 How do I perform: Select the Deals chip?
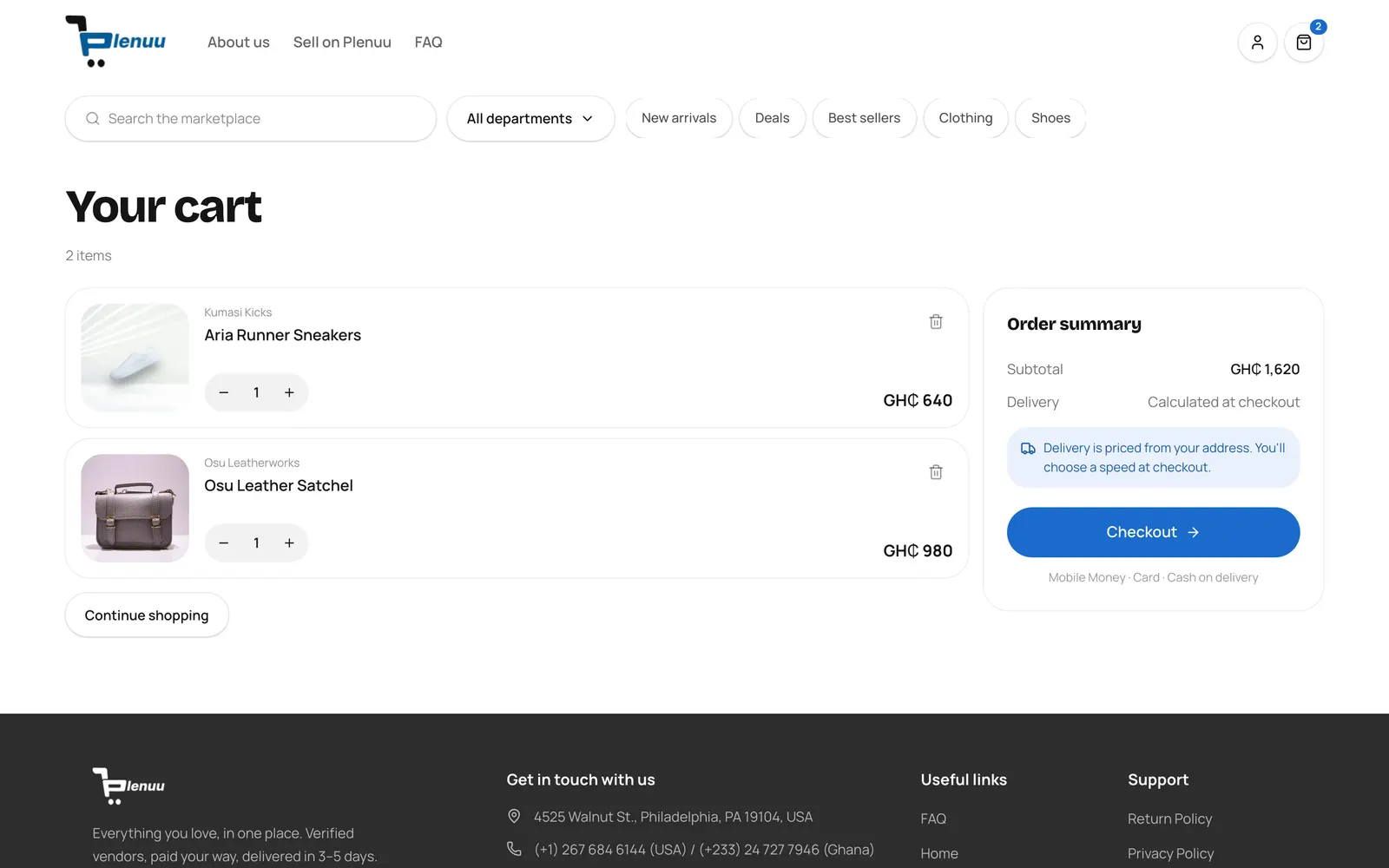772,118
